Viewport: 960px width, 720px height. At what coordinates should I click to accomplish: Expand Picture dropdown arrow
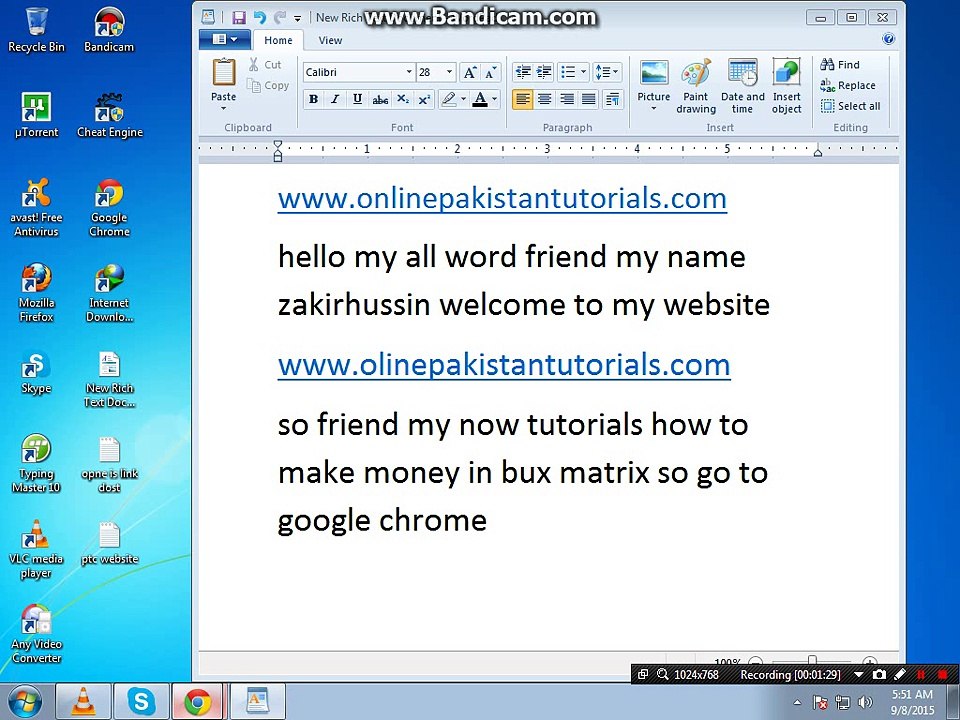[653, 109]
